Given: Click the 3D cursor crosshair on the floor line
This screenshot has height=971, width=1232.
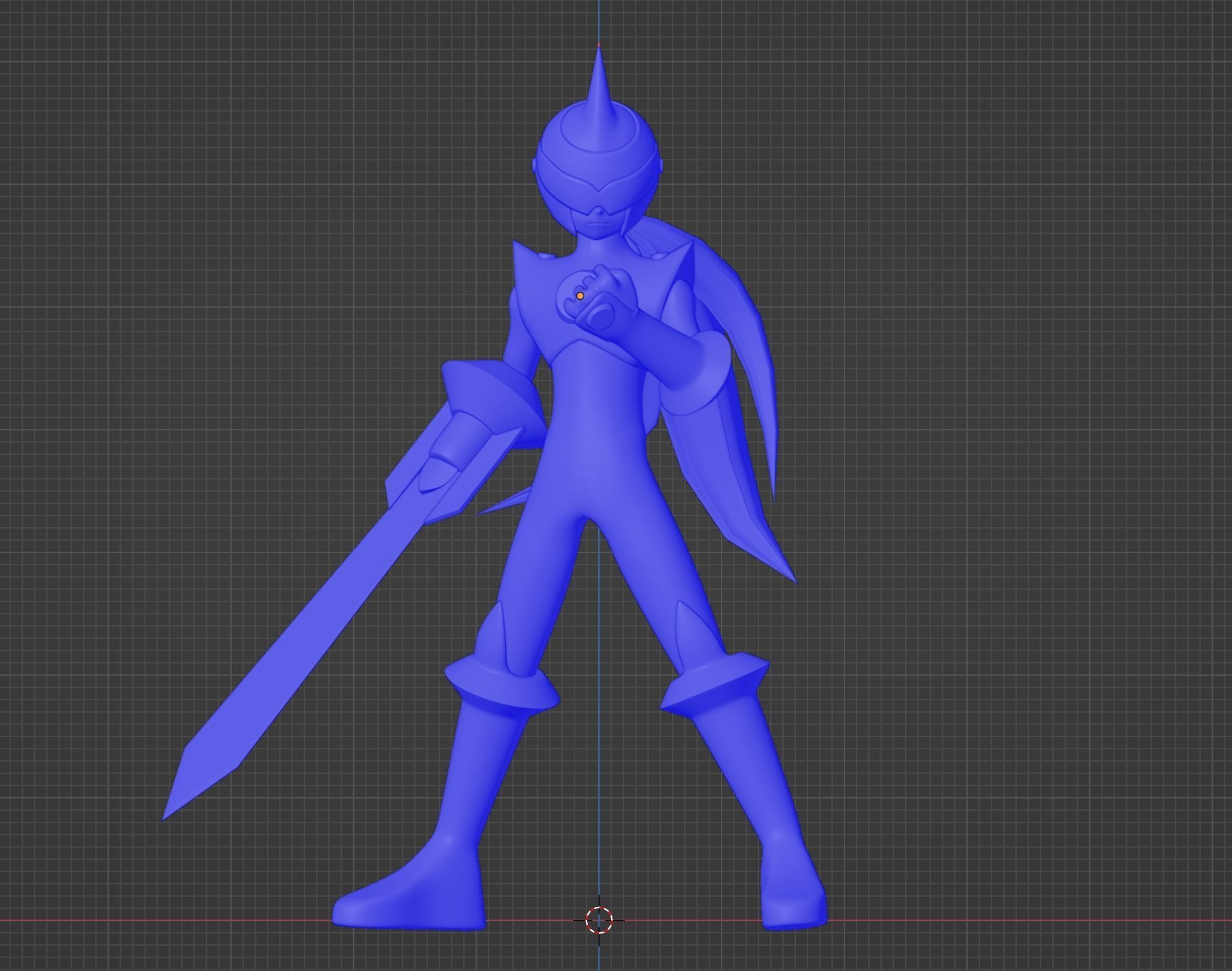Looking at the screenshot, I should click(x=599, y=920).
